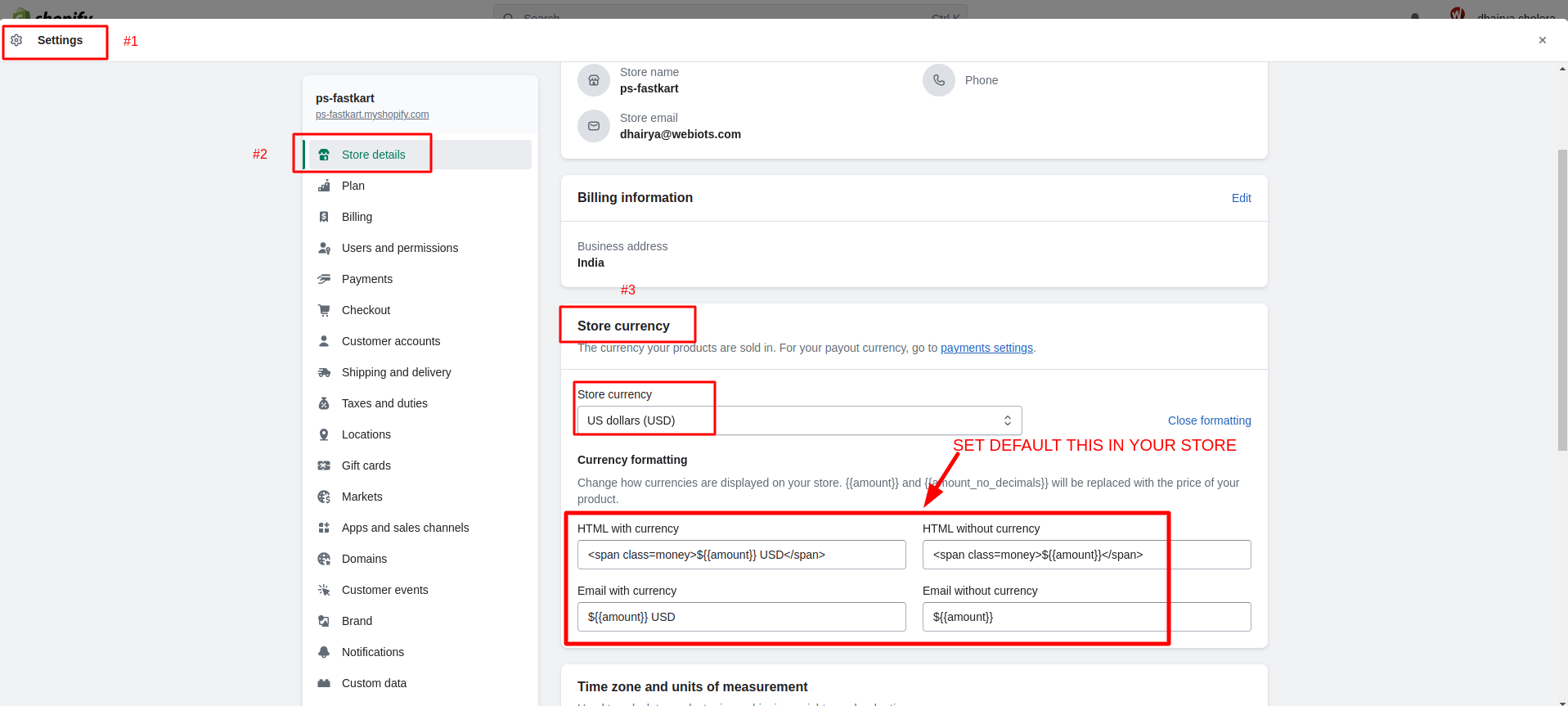This screenshot has height=706, width=1568.
Task: Click the HTML with currency field
Action: [x=741, y=555]
